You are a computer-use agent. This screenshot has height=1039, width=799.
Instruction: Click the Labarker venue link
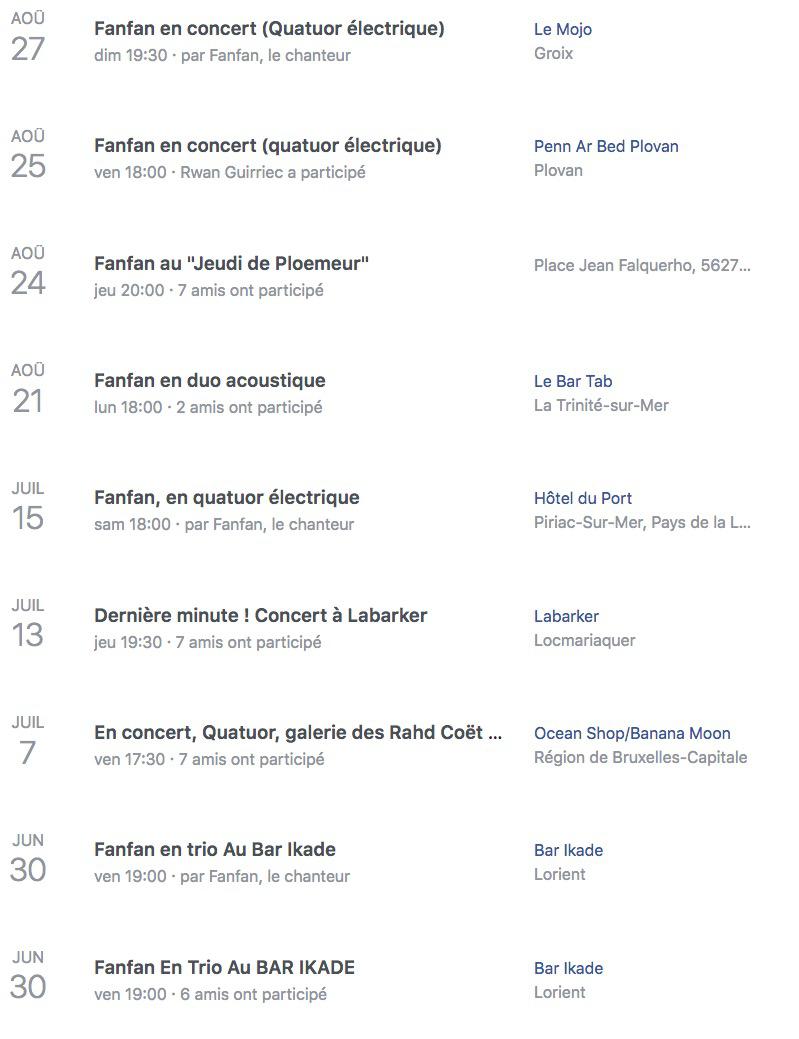pos(566,616)
